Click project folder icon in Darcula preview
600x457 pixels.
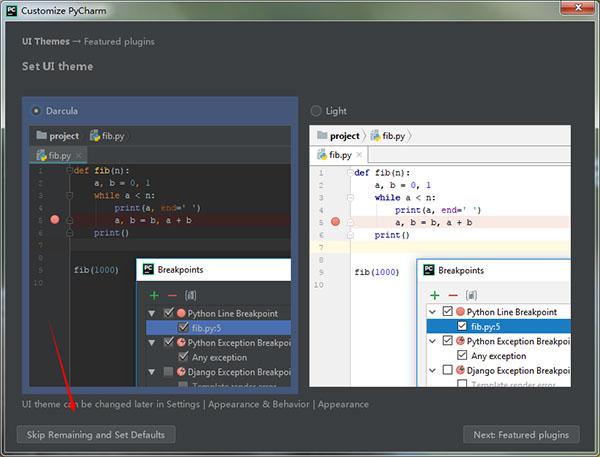41,135
